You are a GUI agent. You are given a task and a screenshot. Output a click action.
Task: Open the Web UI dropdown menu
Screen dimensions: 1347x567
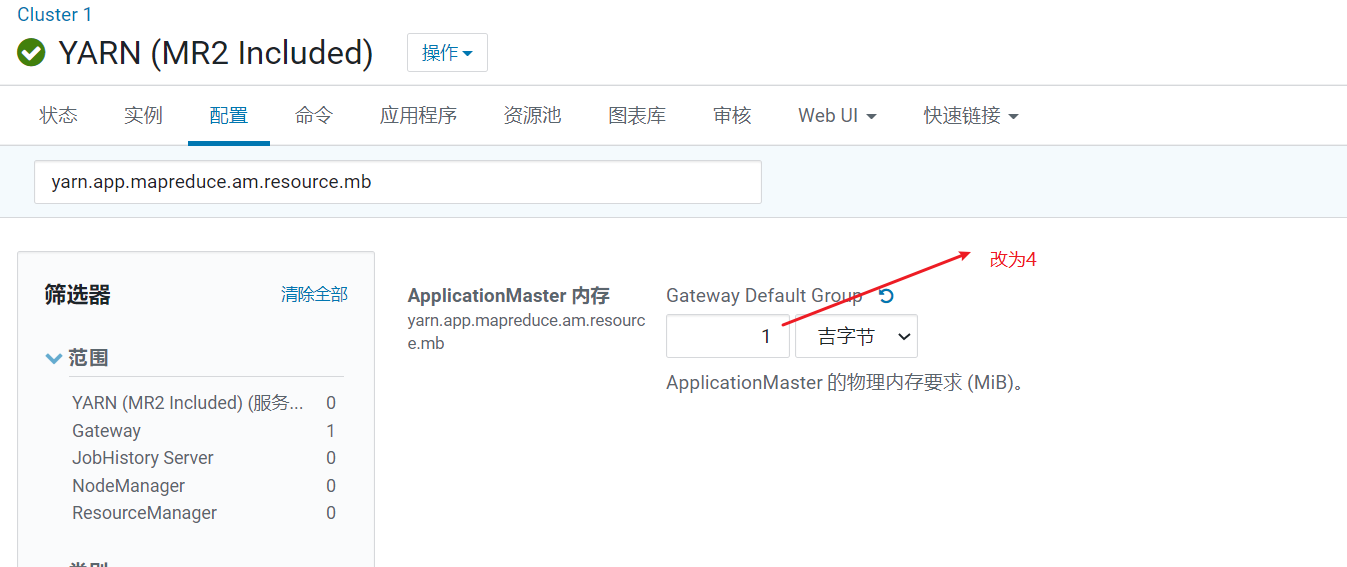(837, 116)
